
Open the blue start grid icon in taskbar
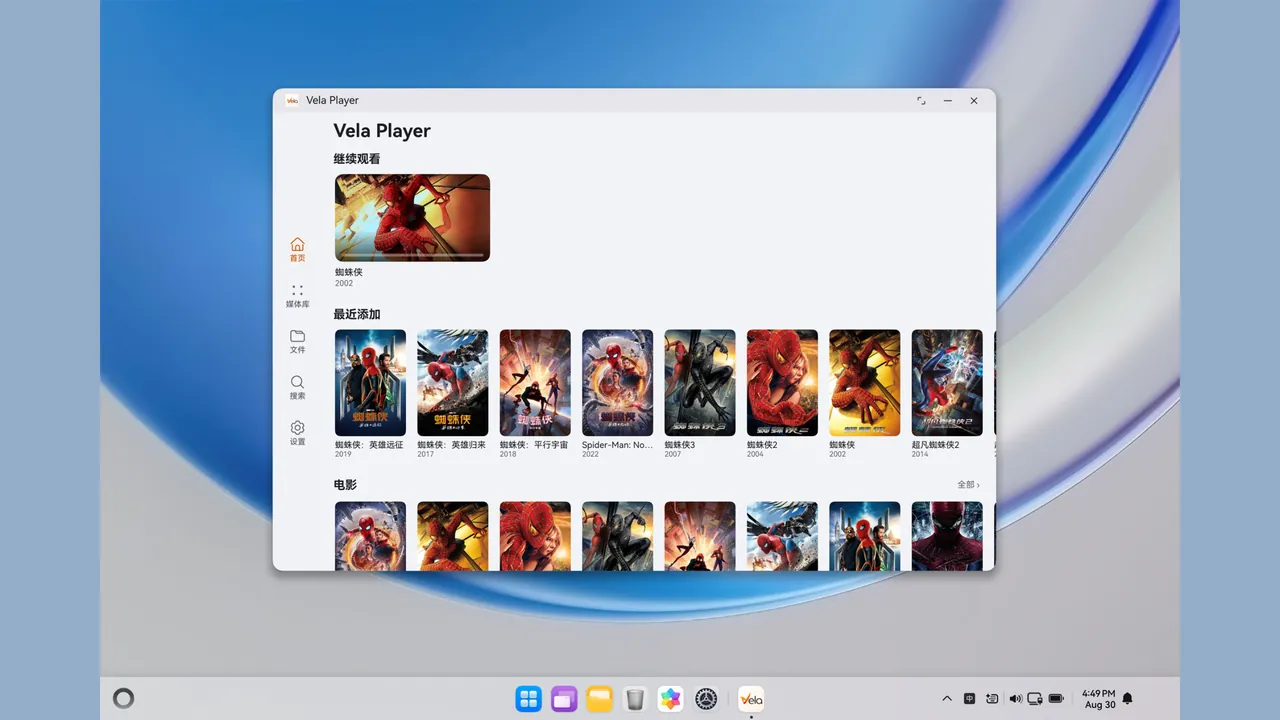click(528, 699)
